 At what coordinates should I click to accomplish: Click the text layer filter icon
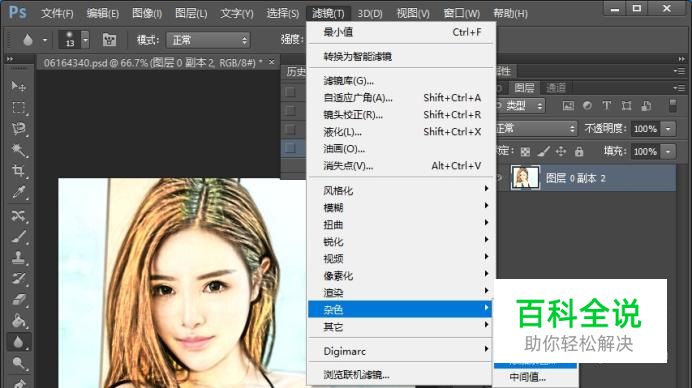click(607, 105)
